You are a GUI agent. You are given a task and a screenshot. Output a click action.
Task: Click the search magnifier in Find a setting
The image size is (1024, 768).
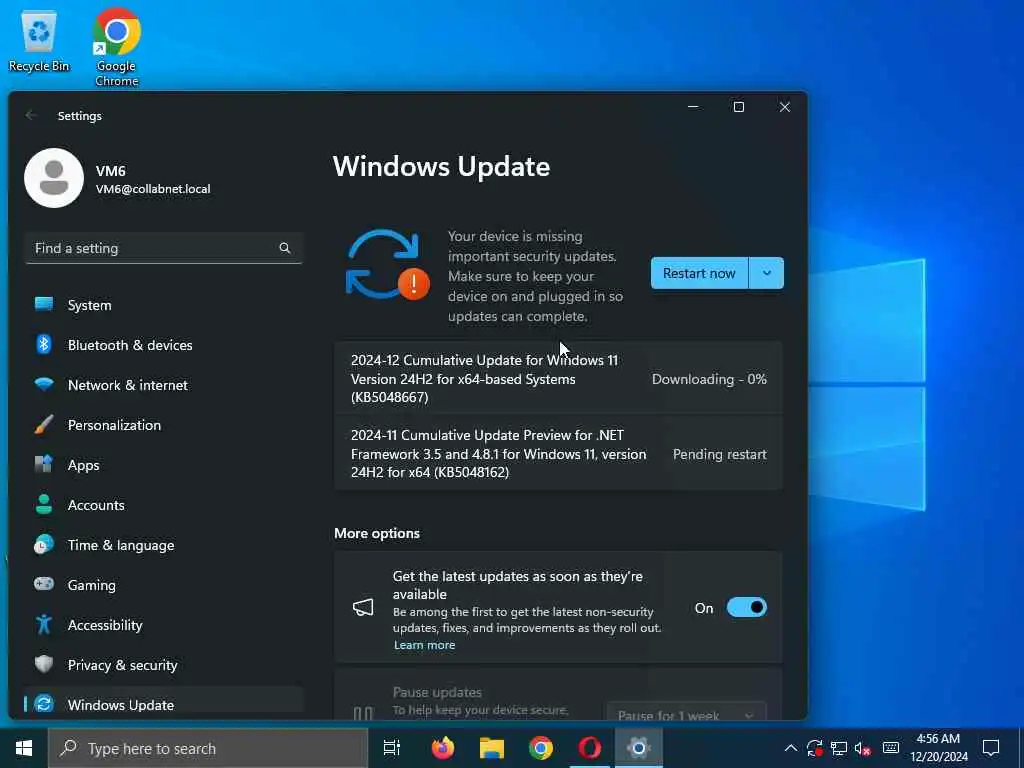pos(285,248)
